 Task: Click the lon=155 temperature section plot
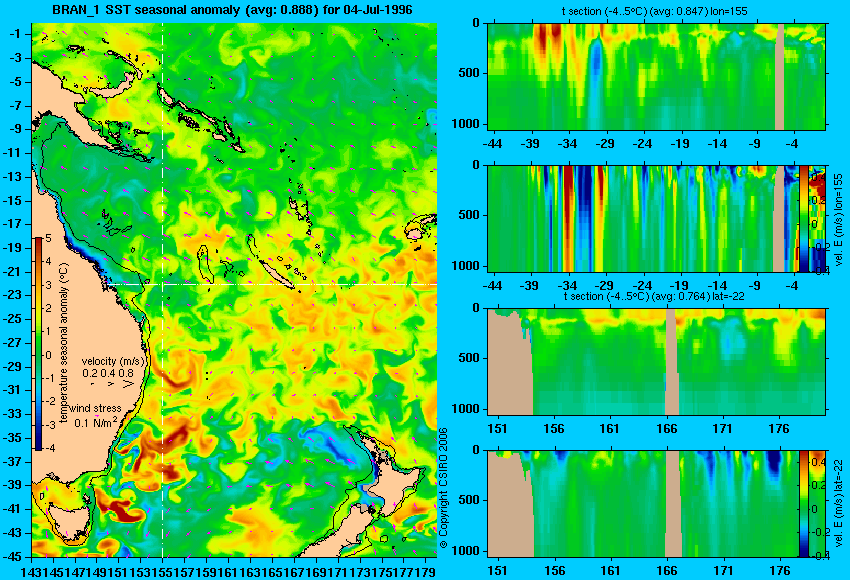point(657,76)
